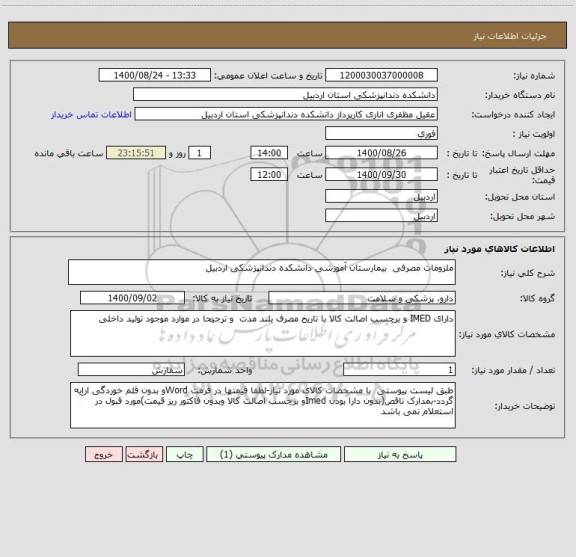Click the 'تاریخ نیاز به کالا:' label
Image resolution: width=576 pixels, height=557 pixels.
pyautogui.click(x=222, y=298)
